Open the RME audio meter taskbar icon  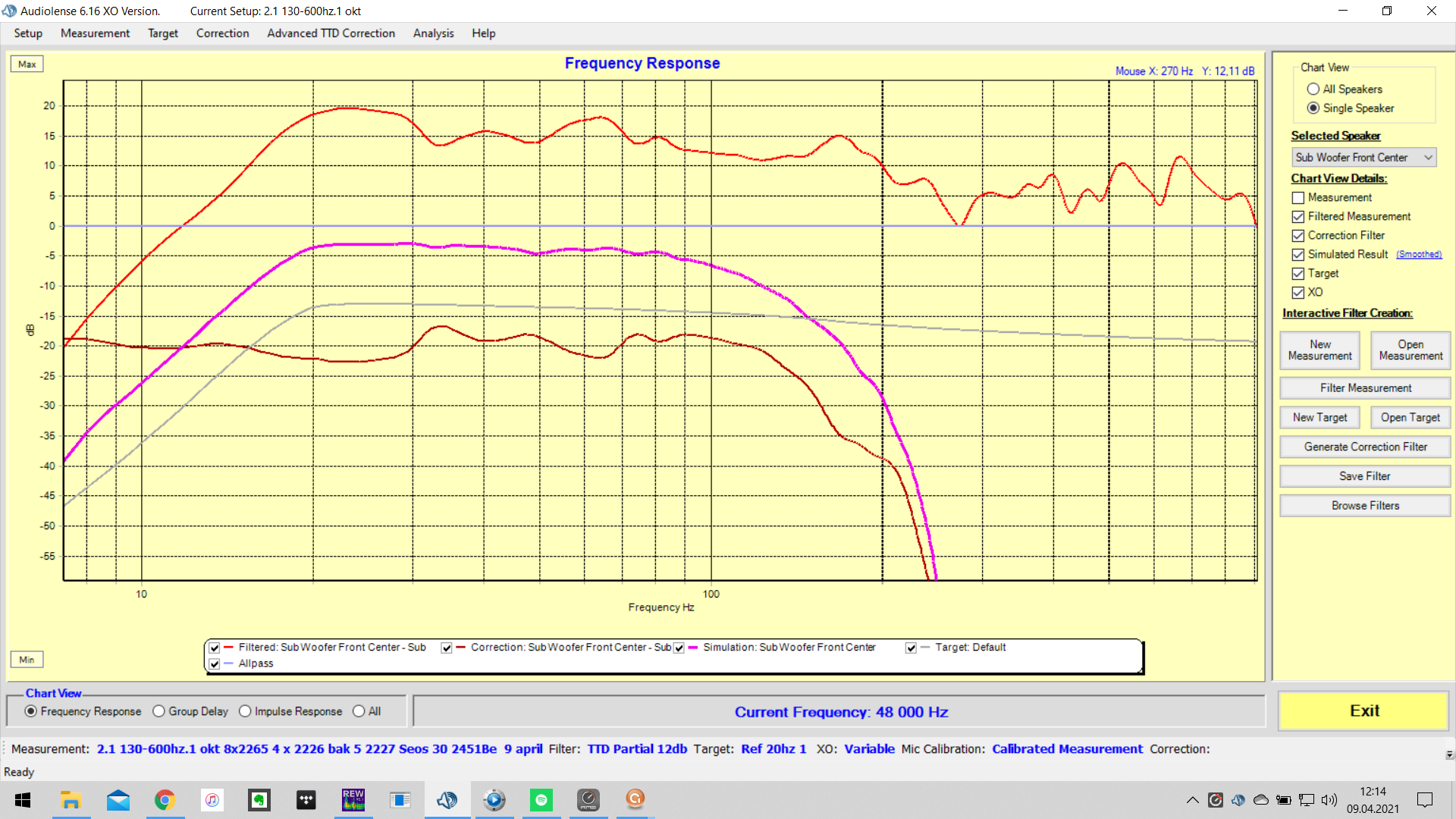[x=588, y=799]
